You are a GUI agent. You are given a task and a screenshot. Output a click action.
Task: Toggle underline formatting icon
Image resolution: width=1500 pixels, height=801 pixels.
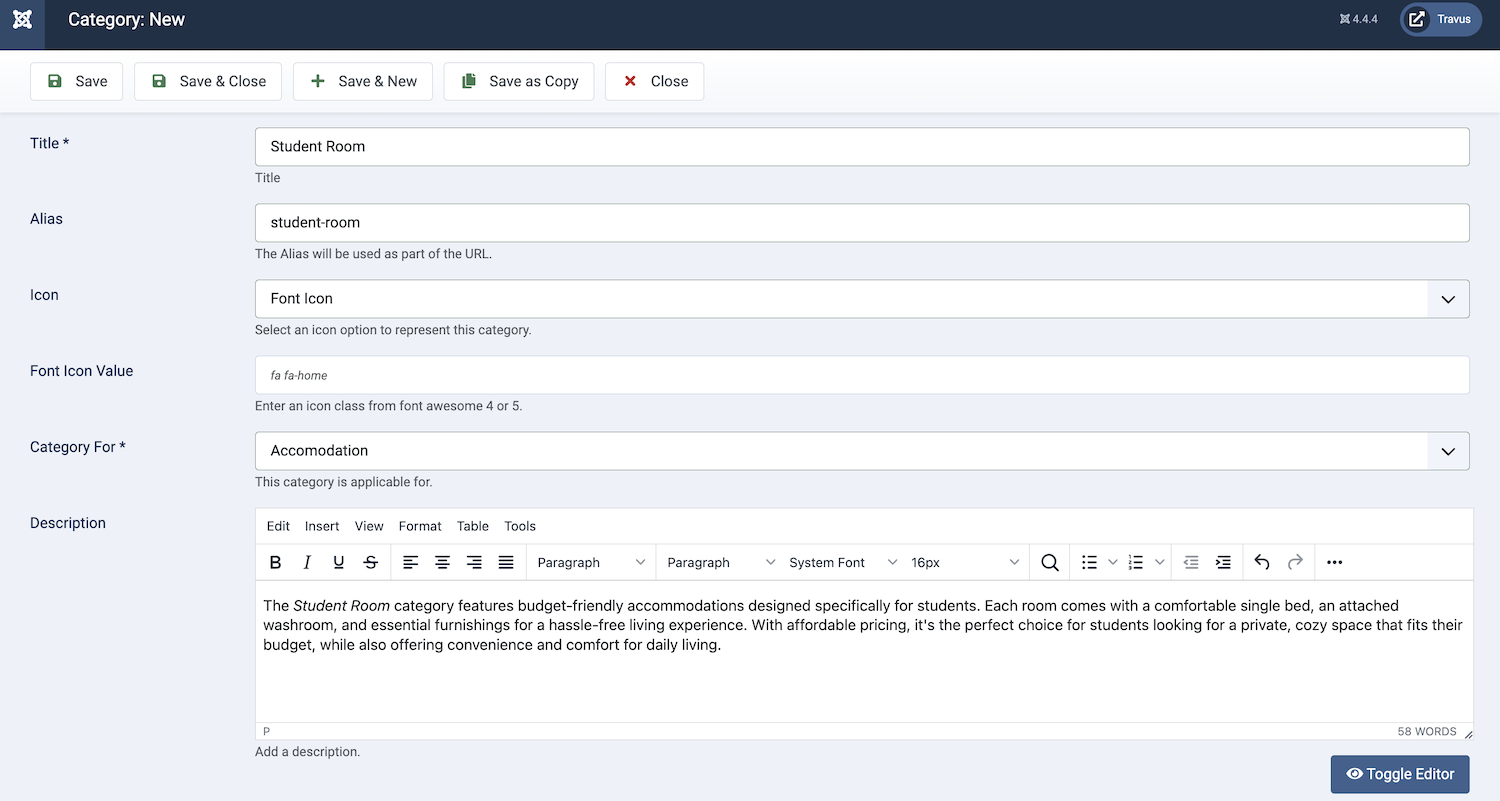(x=339, y=563)
